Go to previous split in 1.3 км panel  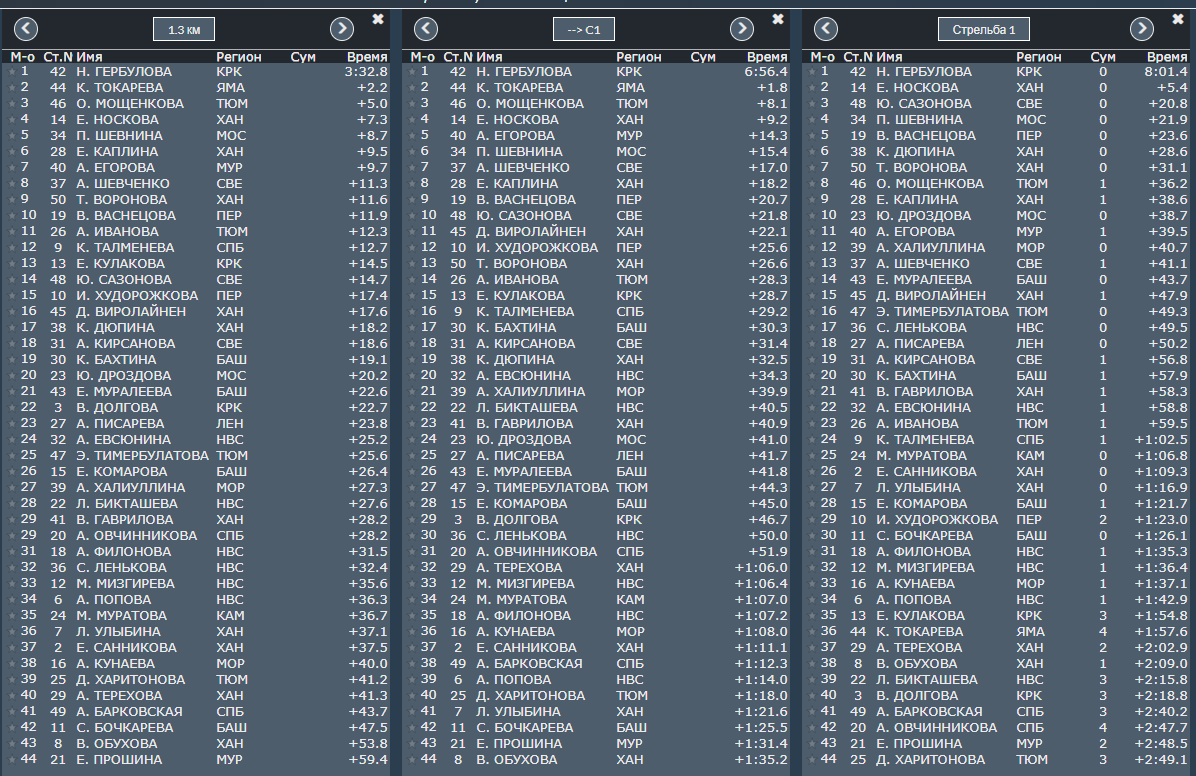pyautogui.click(x=26, y=29)
